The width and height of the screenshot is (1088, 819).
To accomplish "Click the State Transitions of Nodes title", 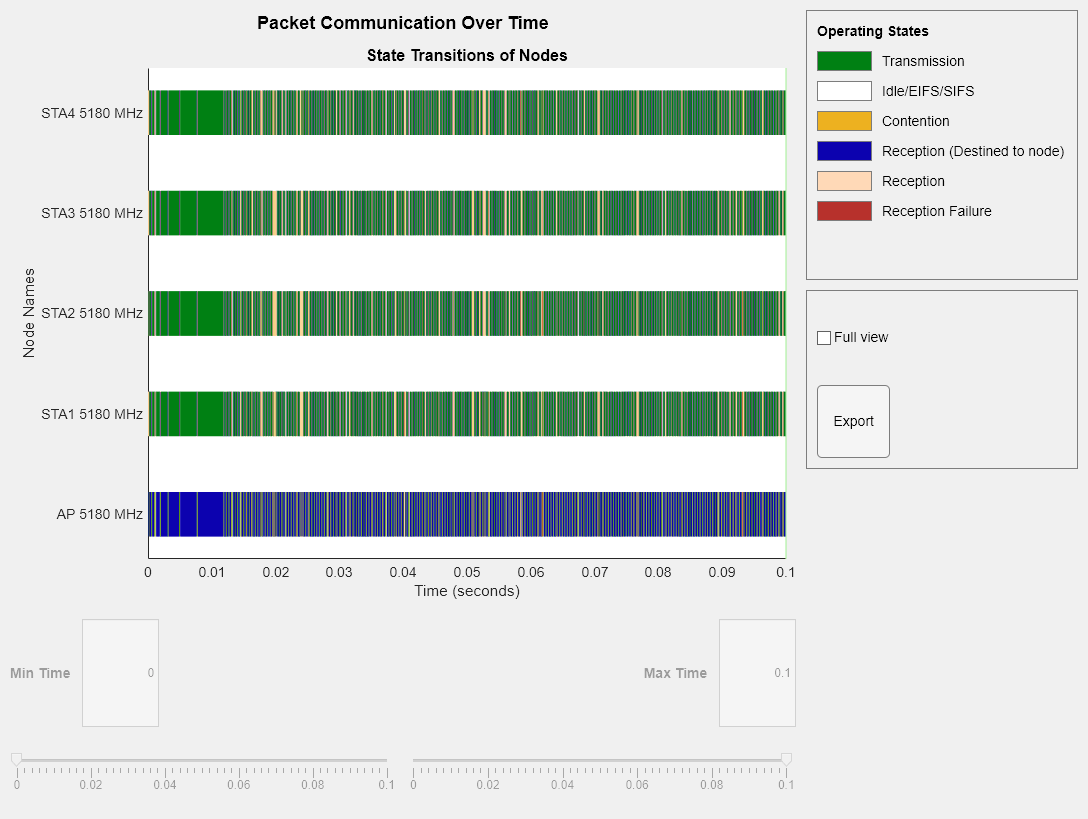I will click(467, 55).
